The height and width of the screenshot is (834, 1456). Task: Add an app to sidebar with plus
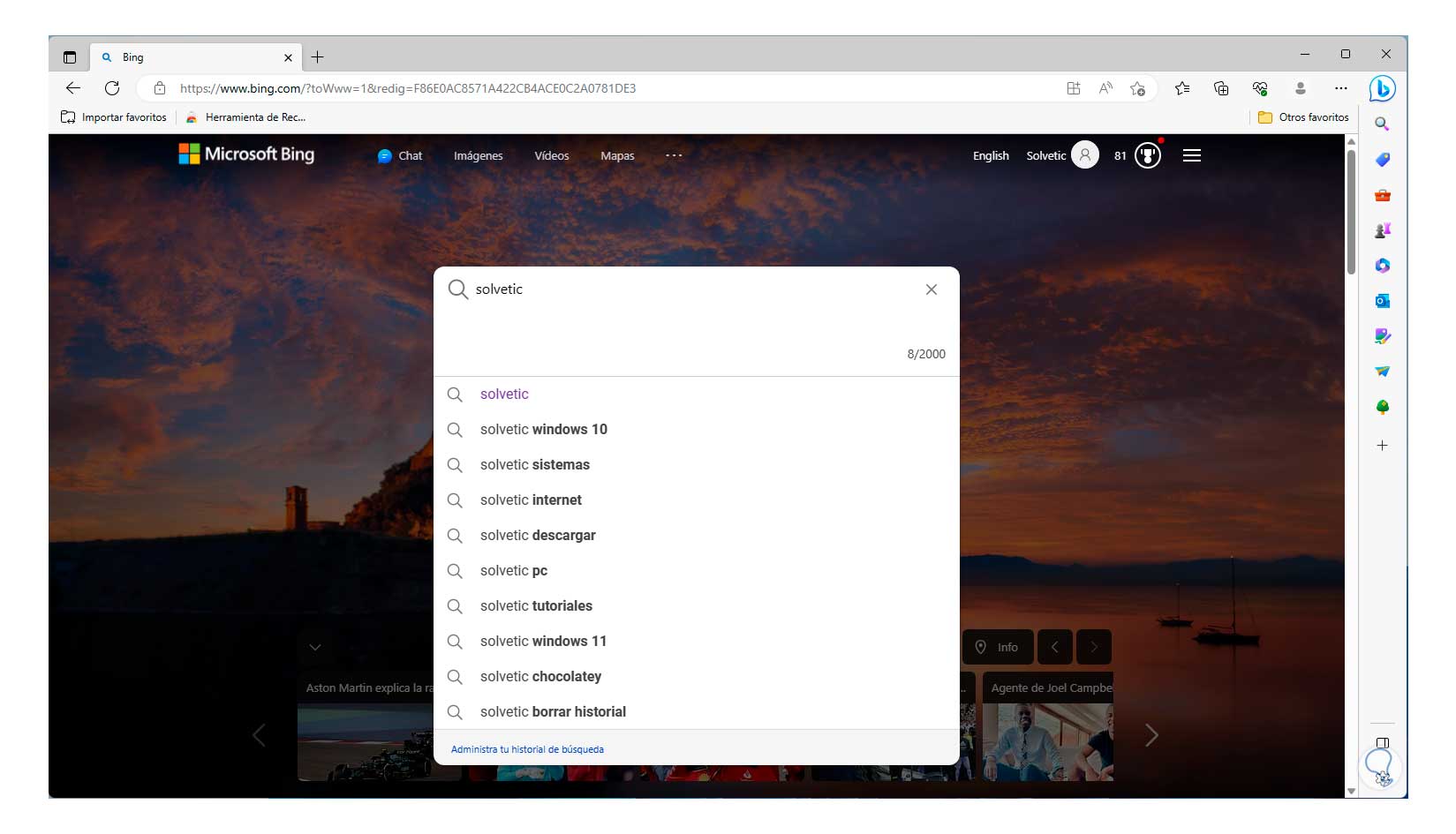click(x=1383, y=446)
